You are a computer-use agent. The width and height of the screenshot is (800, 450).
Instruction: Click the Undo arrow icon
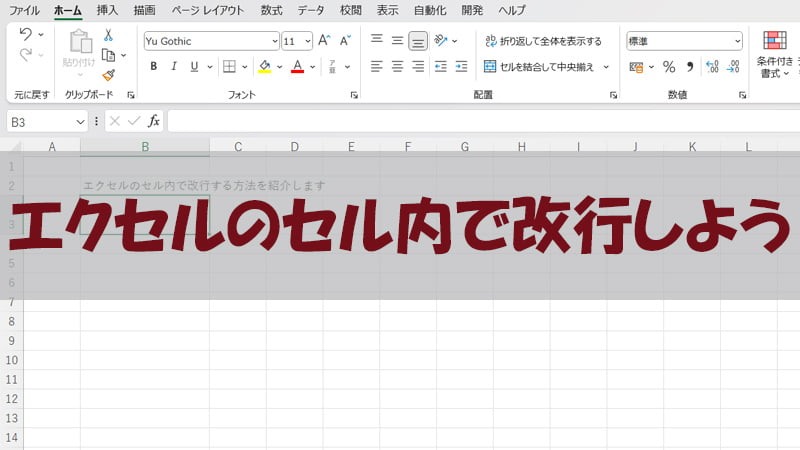(25, 34)
